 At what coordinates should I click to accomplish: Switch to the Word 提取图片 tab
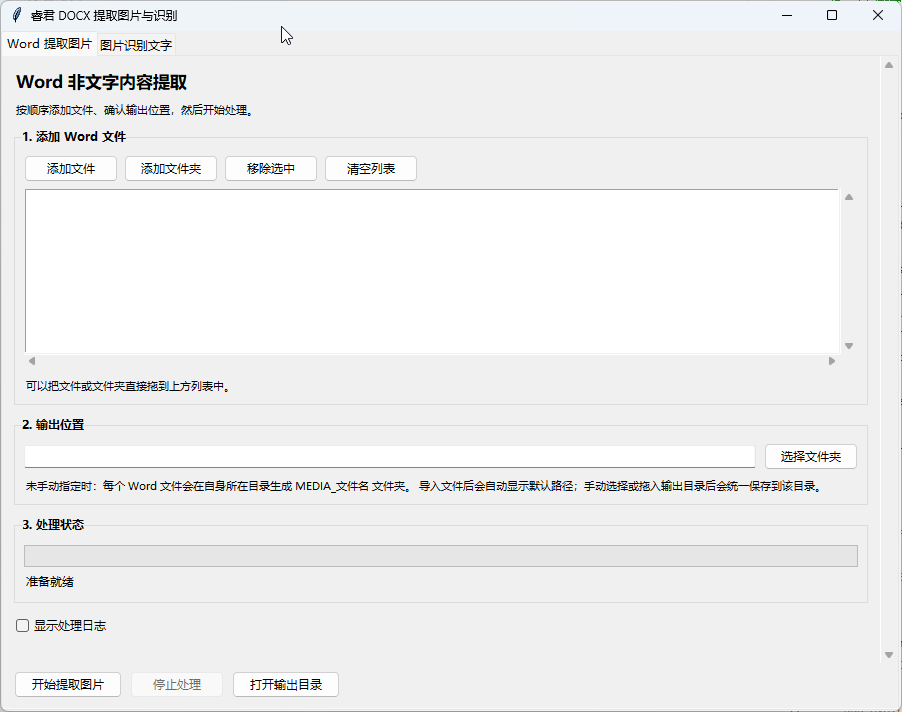click(x=49, y=44)
